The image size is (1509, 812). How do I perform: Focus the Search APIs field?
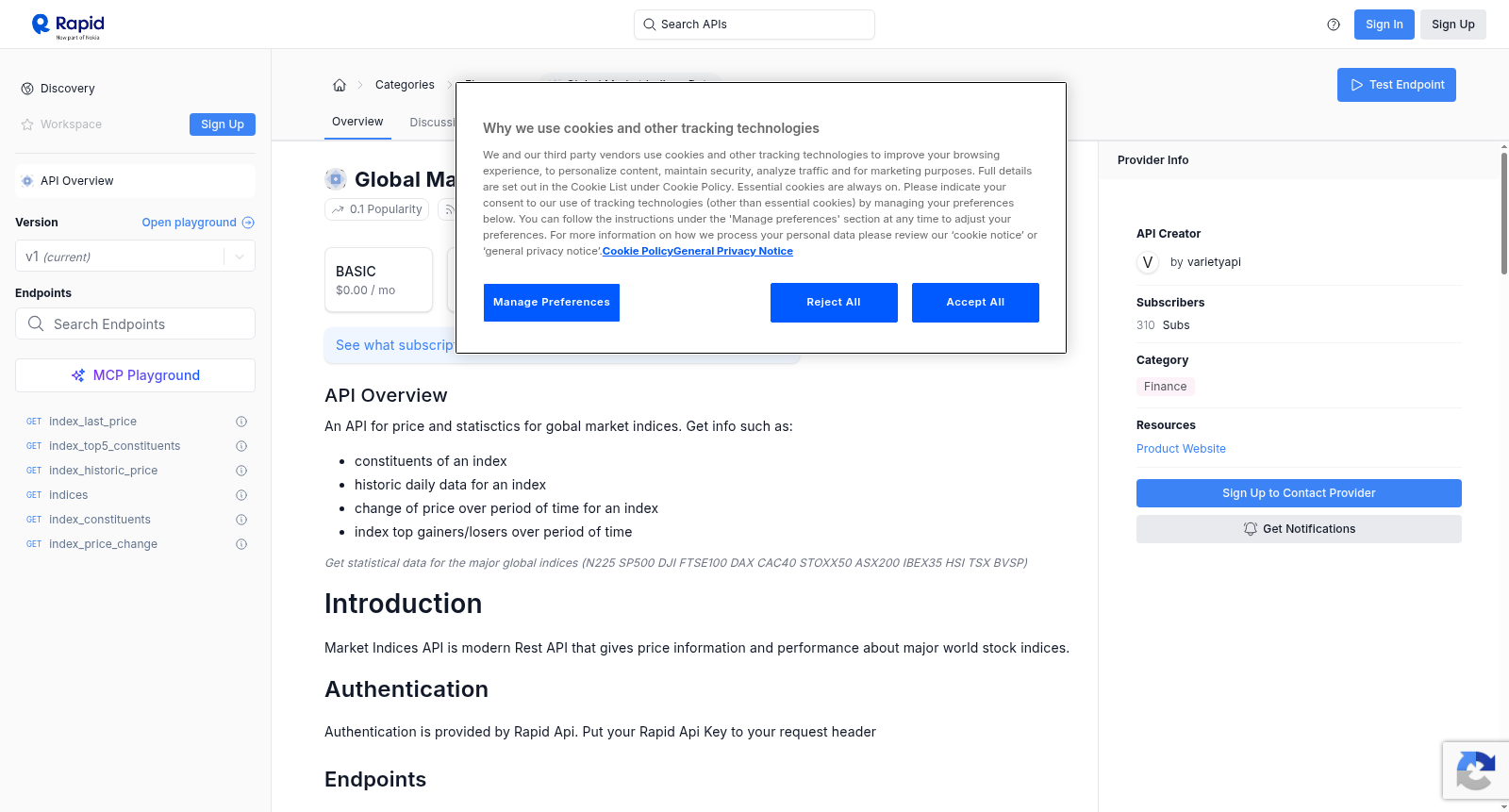[x=754, y=25]
